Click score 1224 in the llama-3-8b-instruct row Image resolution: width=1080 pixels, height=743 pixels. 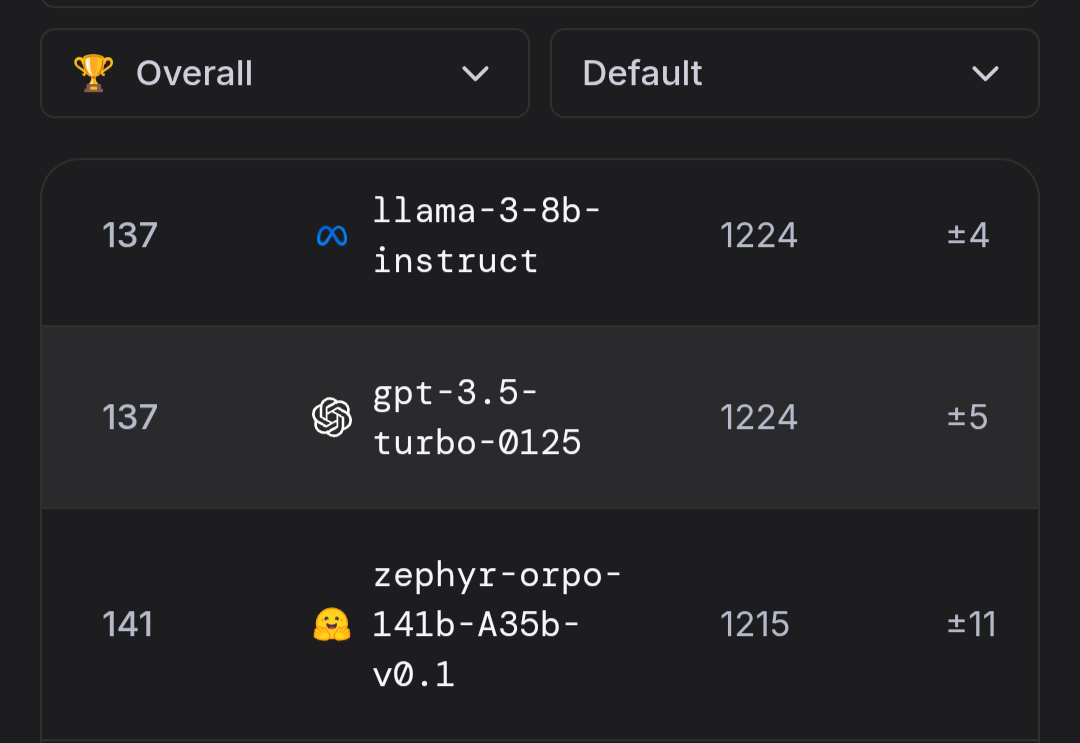758,236
